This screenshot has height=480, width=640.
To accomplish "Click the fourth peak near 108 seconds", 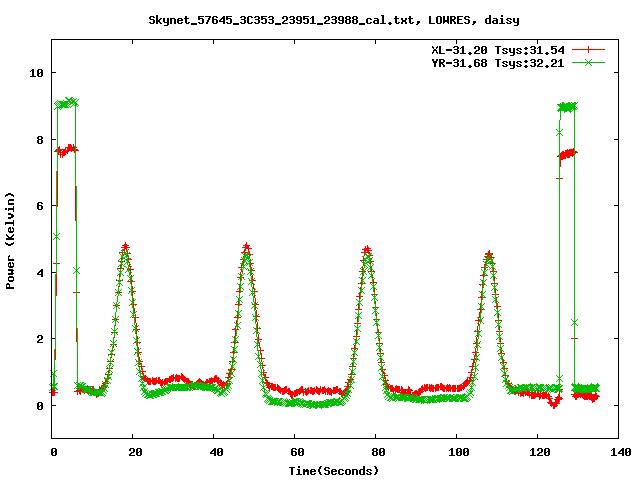I will tap(489, 255).
